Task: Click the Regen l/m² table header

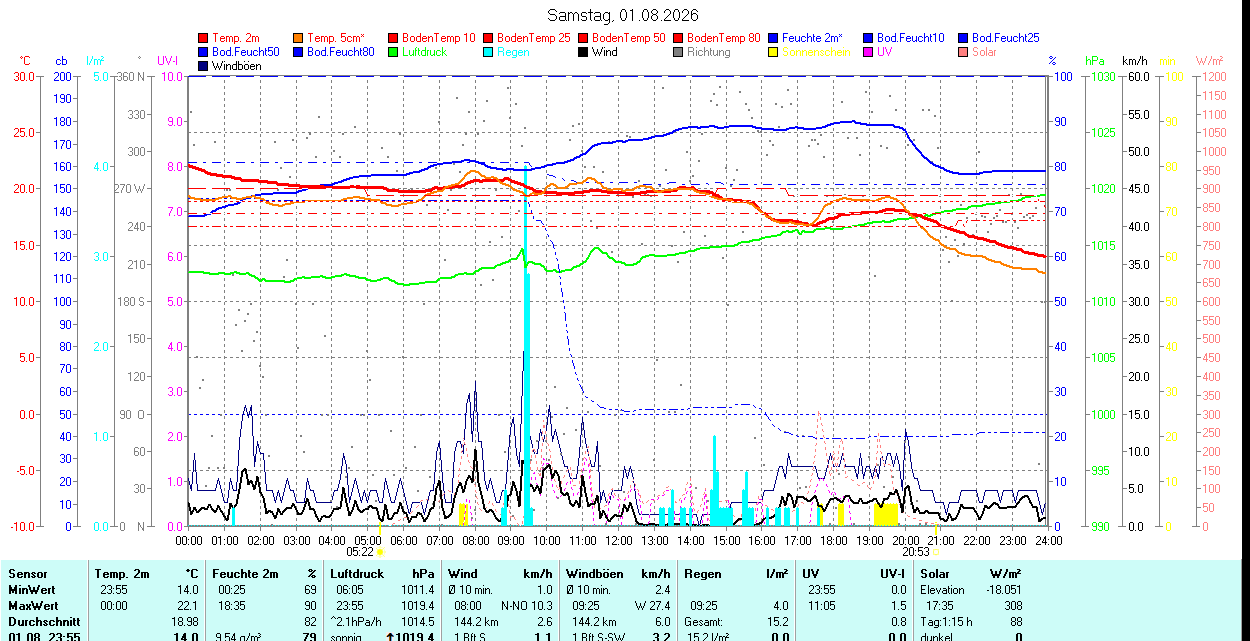Action: [736, 574]
